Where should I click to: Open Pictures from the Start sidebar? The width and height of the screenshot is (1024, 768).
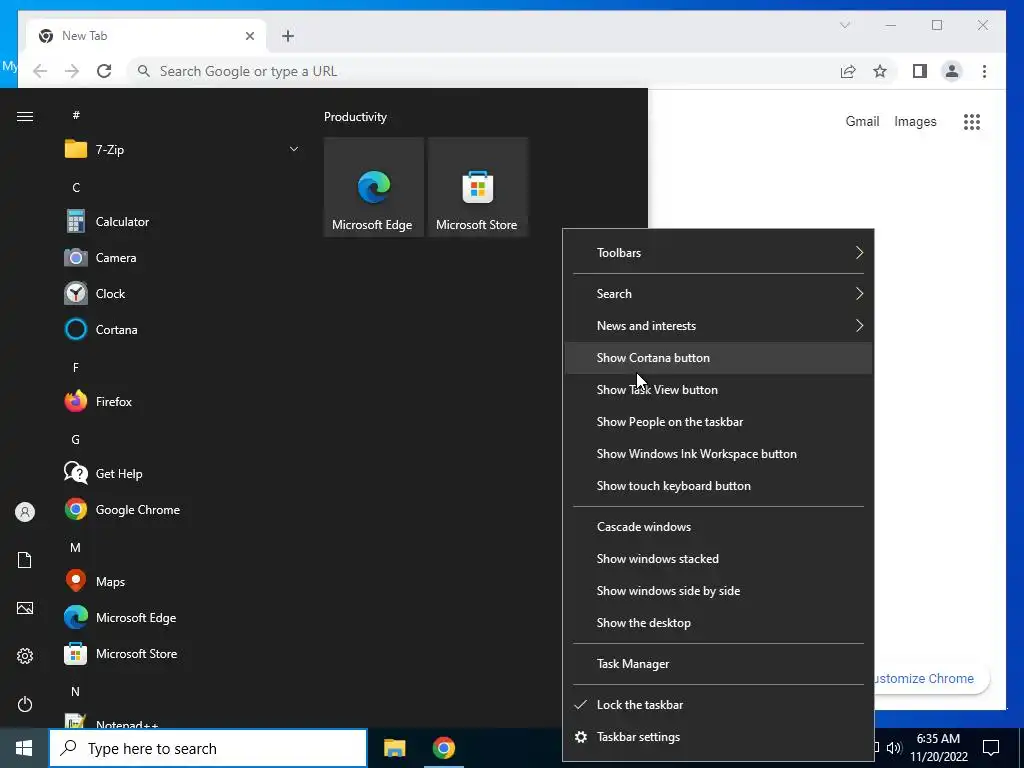(25, 608)
